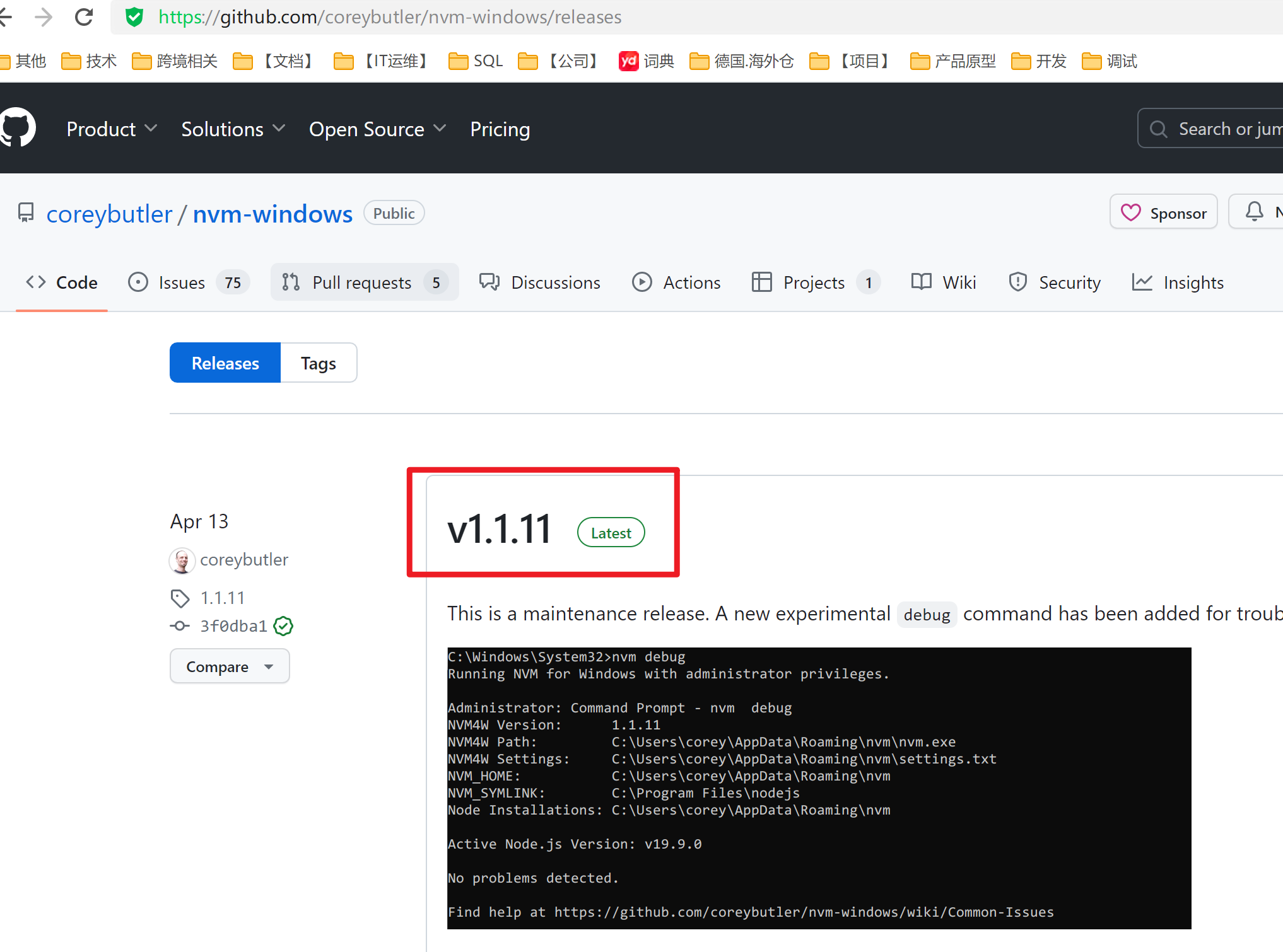This screenshot has height=952, width=1283.
Task: Open the 【文档】 bookmark folder
Action: (275, 61)
